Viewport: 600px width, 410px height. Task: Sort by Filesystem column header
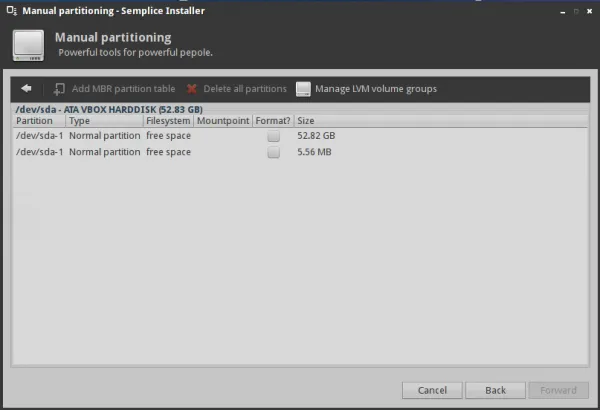(x=168, y=121)
